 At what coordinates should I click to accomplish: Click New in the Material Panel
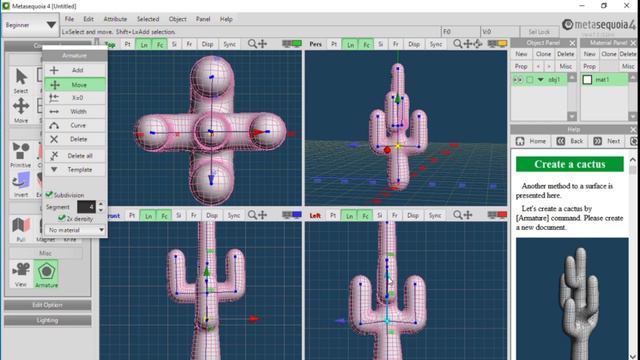[589, 54]
